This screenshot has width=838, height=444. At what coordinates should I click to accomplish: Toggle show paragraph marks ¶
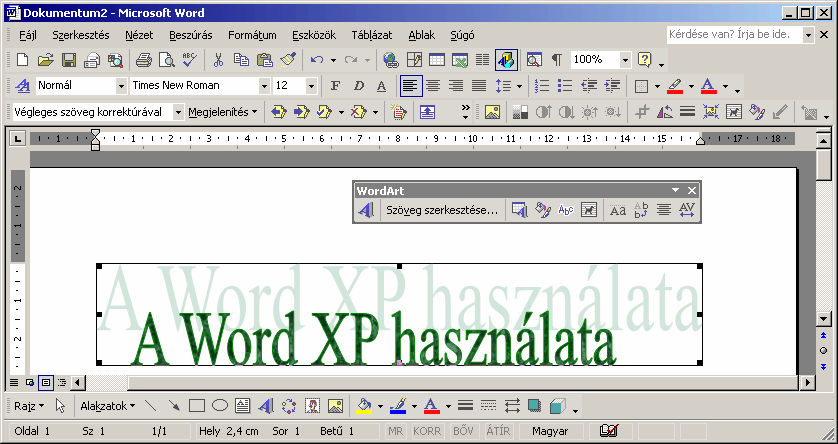pos(556,60)
